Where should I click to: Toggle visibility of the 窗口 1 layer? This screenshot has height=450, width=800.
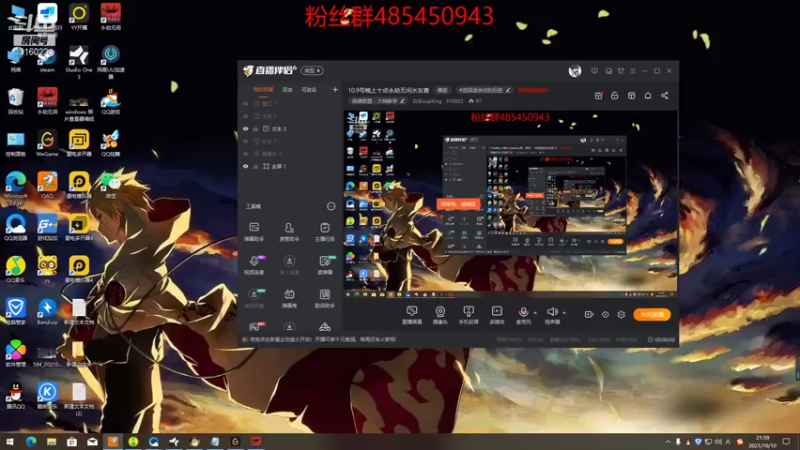[x=245, y=104]
